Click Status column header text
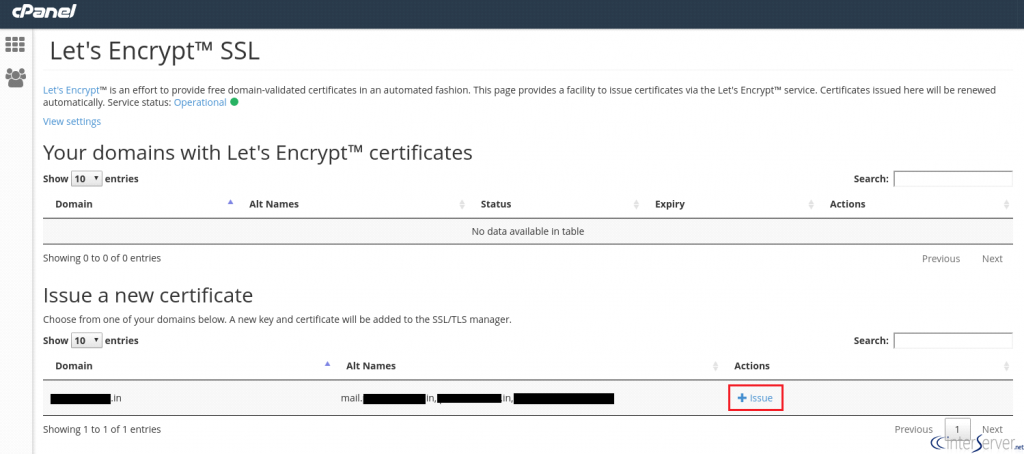Image resolution: width=1024 pixels, height=454 pixels. point(496,204)
